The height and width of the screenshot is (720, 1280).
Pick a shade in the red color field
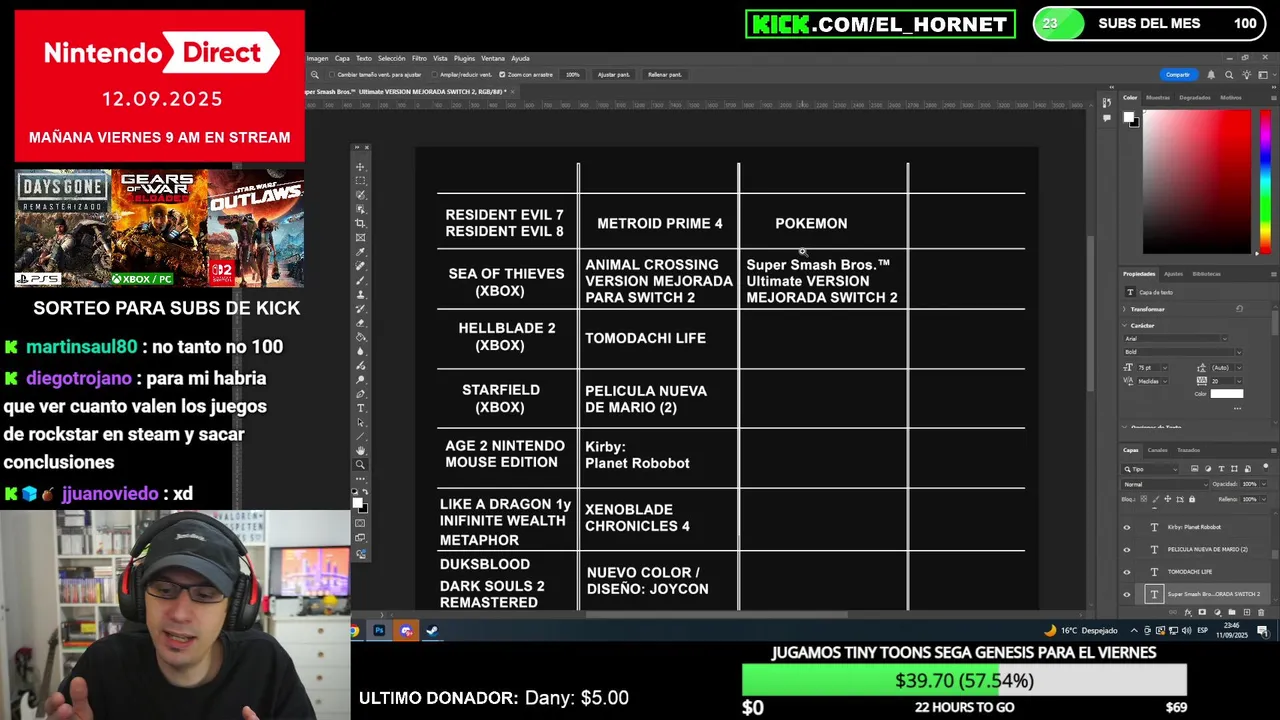(1197, 182)
